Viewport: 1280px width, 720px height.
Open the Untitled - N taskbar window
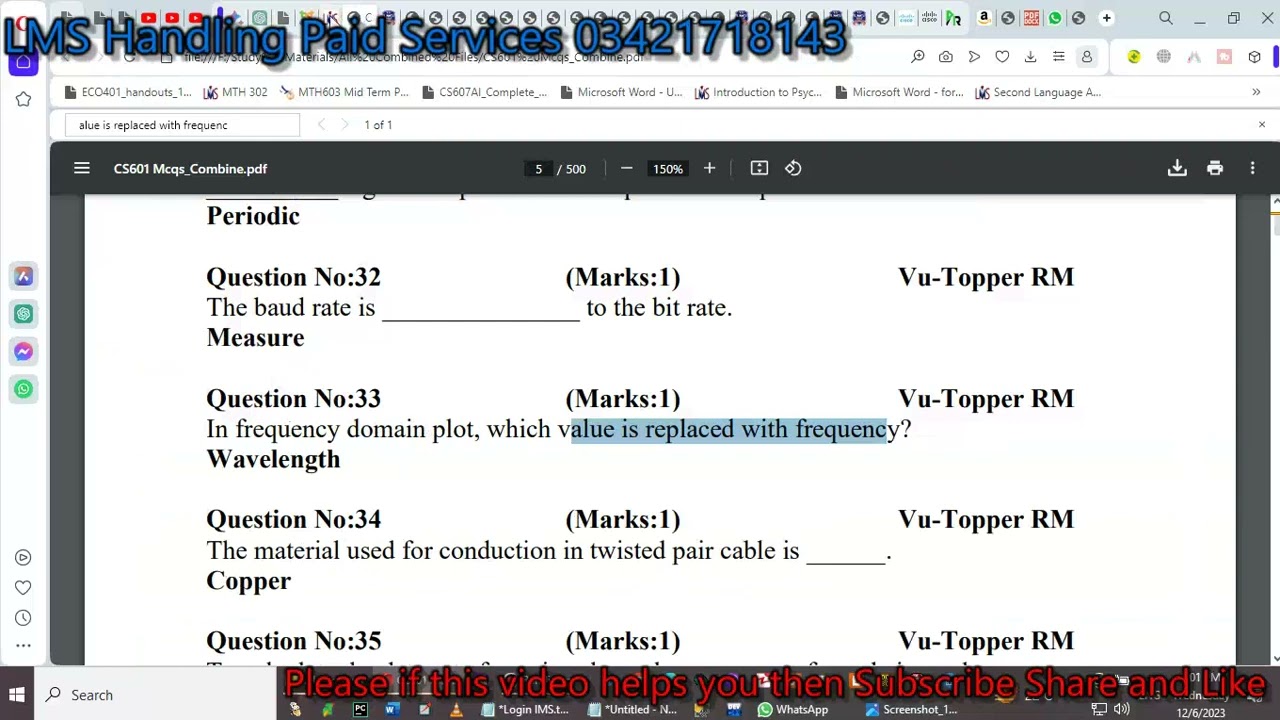point(633,710)
